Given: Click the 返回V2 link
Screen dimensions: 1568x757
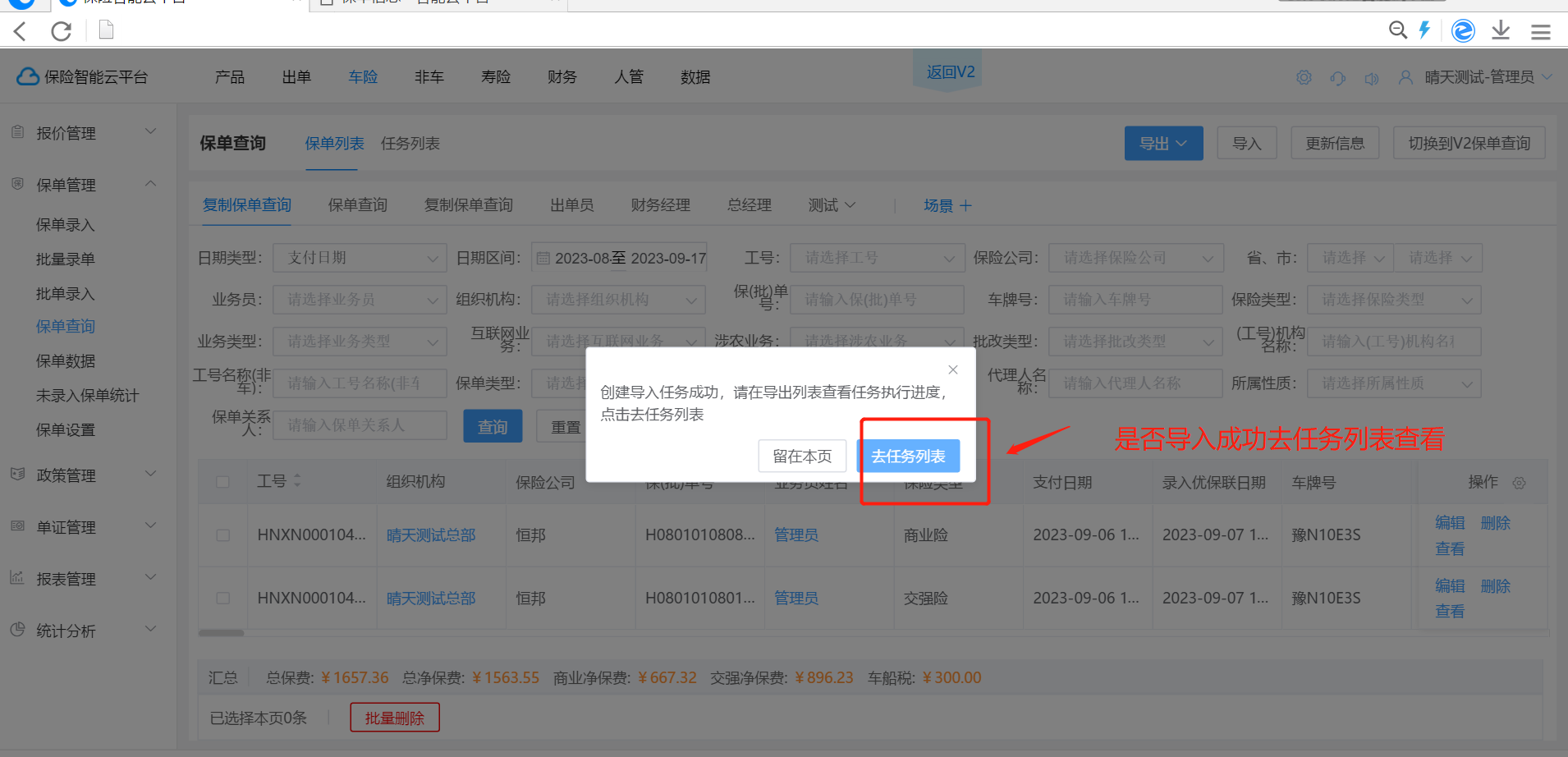Looking at the screenshot, I should tap(951, 72).
